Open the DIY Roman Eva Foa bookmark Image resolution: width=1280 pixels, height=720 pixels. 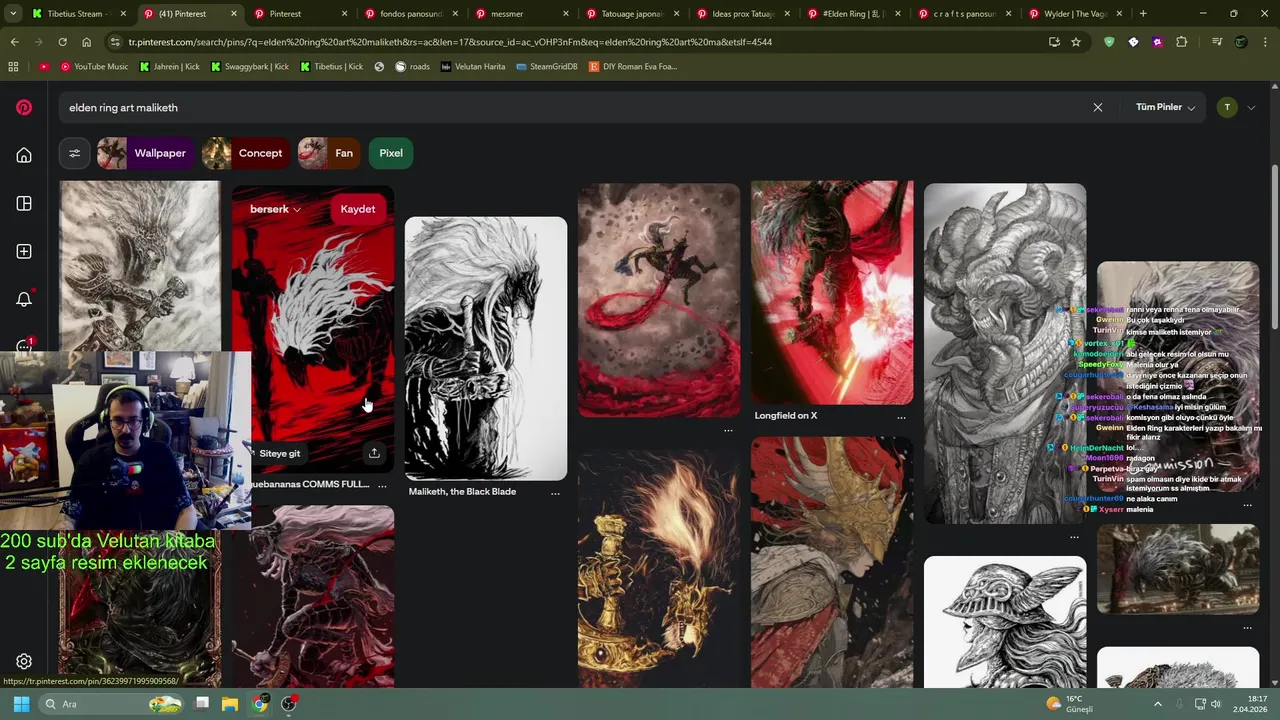click(x=633, y=66)
